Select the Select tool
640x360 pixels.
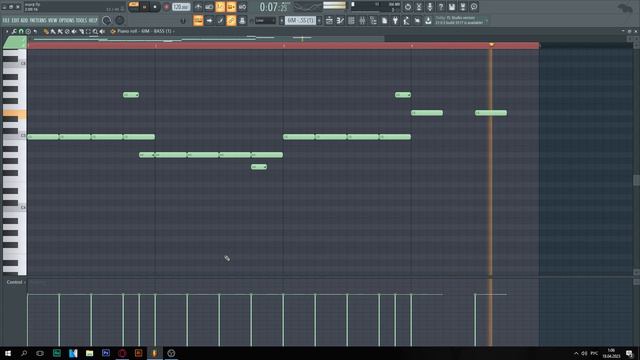(88, 31)
